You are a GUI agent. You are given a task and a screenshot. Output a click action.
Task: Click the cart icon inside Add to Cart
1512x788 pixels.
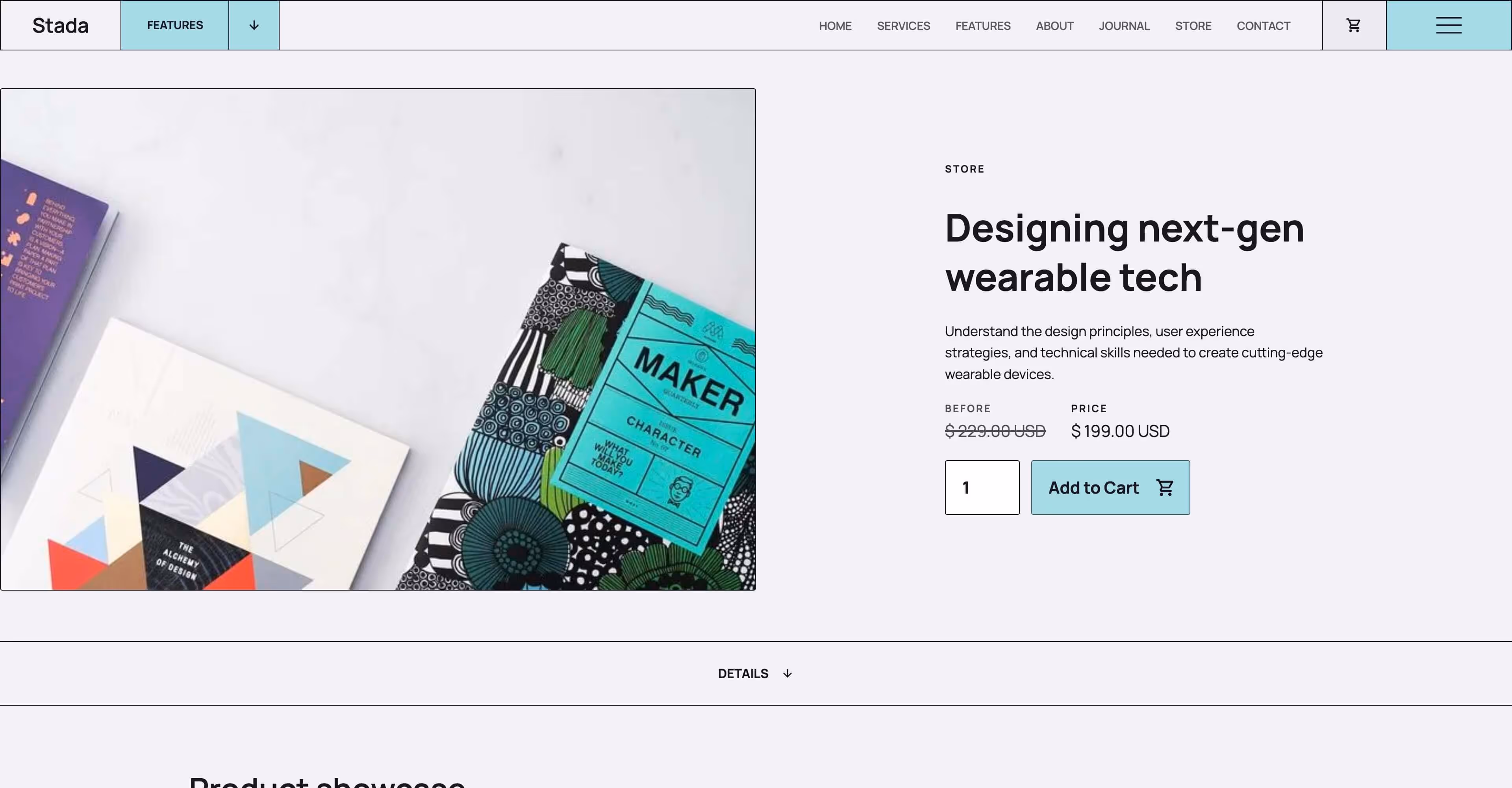tap(1165, 487)
